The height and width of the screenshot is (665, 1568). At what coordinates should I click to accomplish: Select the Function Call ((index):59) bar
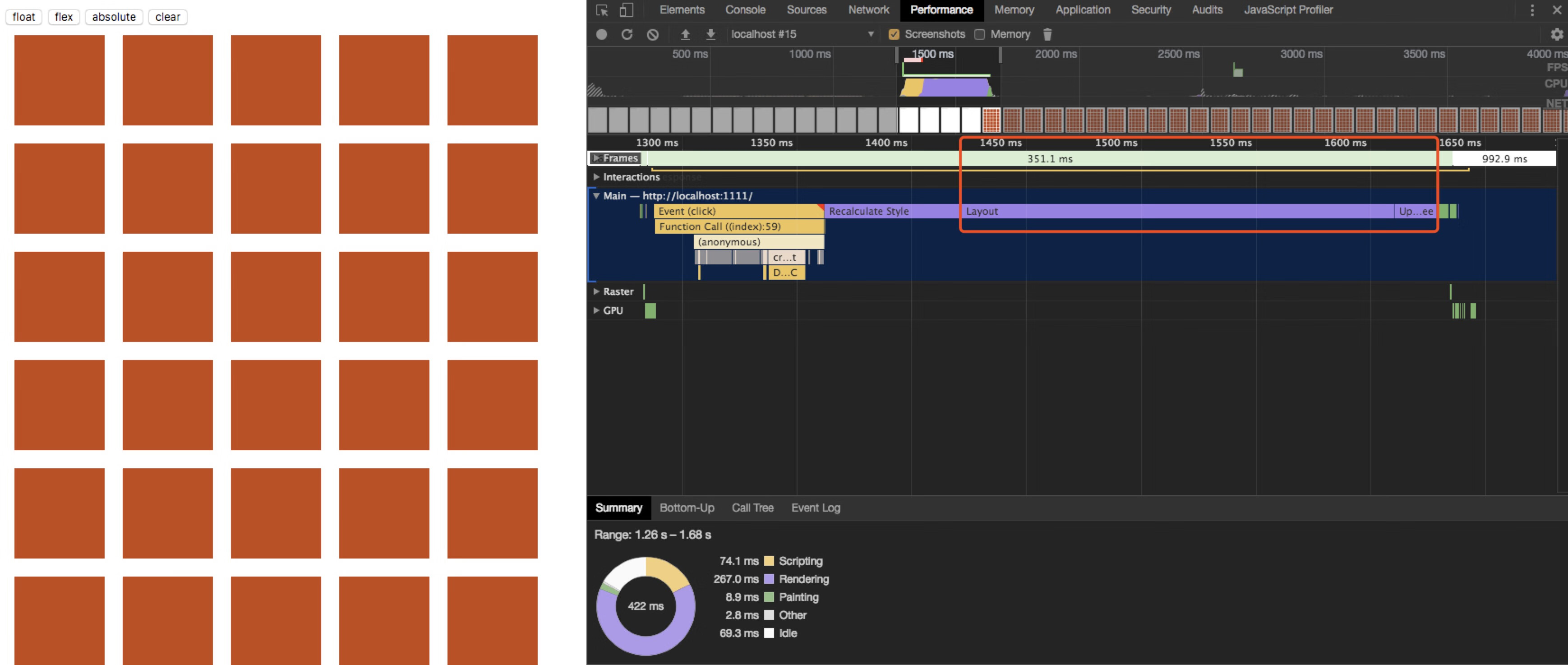point(739,226)
